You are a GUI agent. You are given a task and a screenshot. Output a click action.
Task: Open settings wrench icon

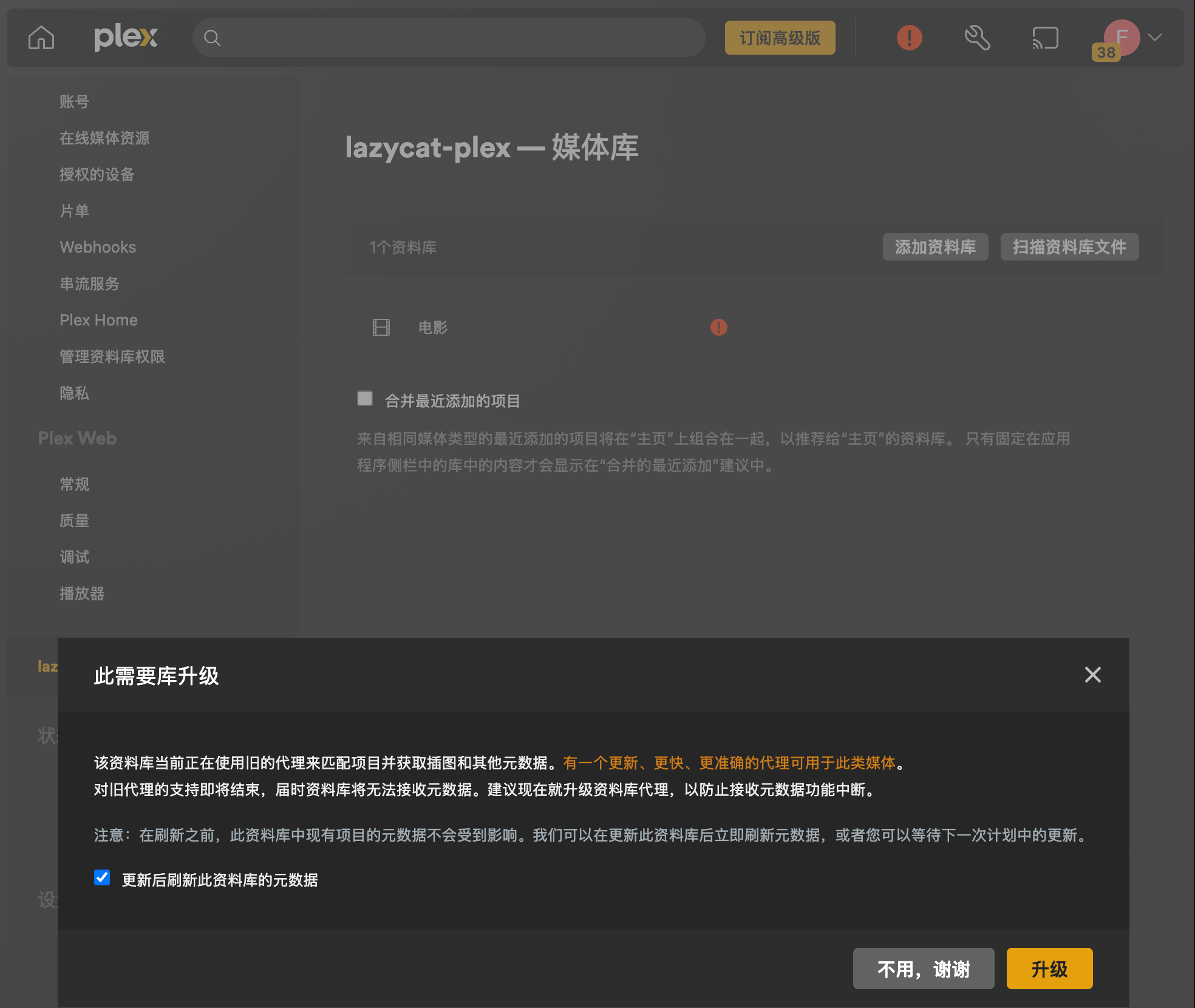tap(977, 38)
